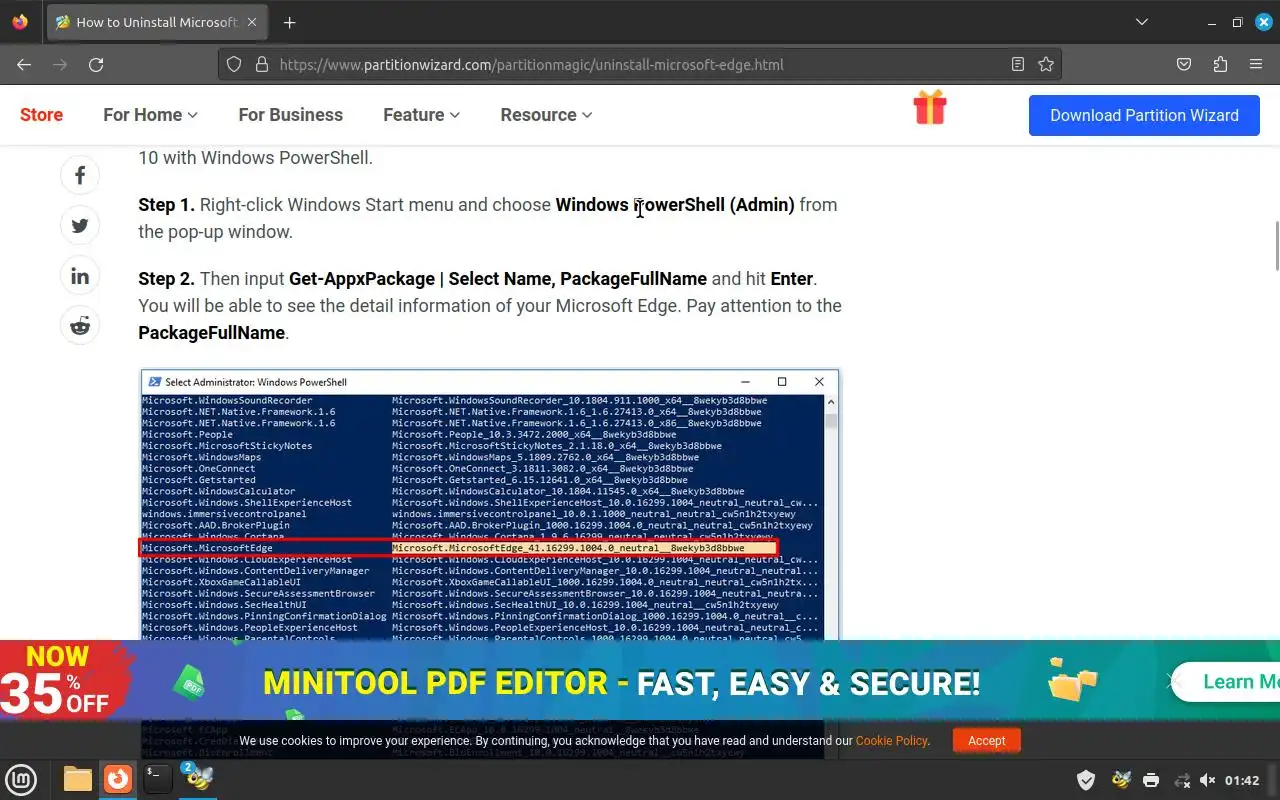Open the Store menu item

coord(41,115)
